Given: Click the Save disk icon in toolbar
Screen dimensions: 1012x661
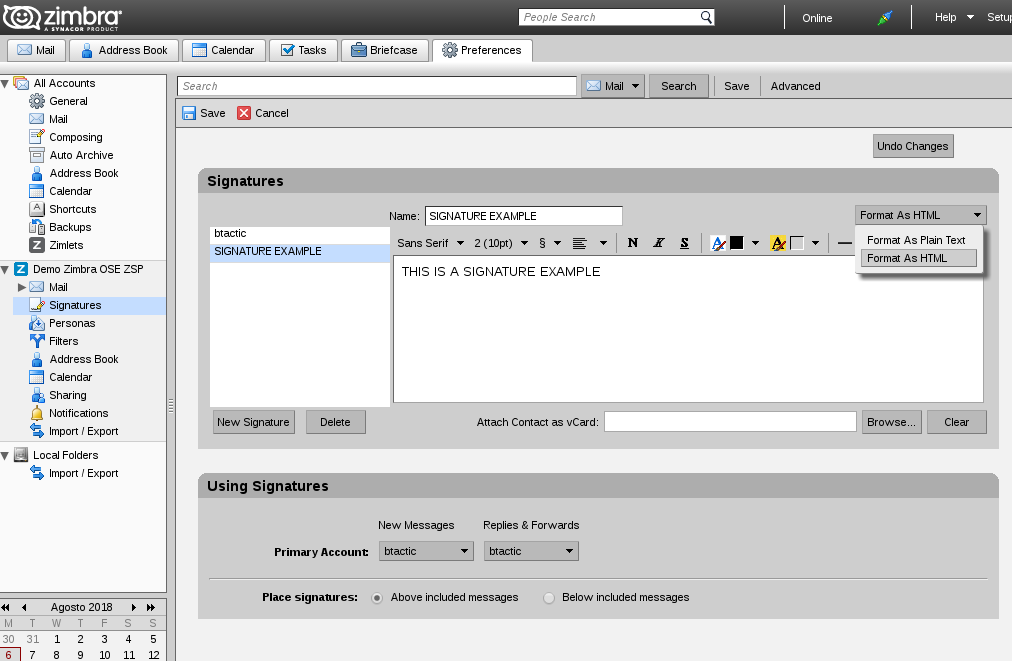Looking at the screenshot, I should (189, 113).
